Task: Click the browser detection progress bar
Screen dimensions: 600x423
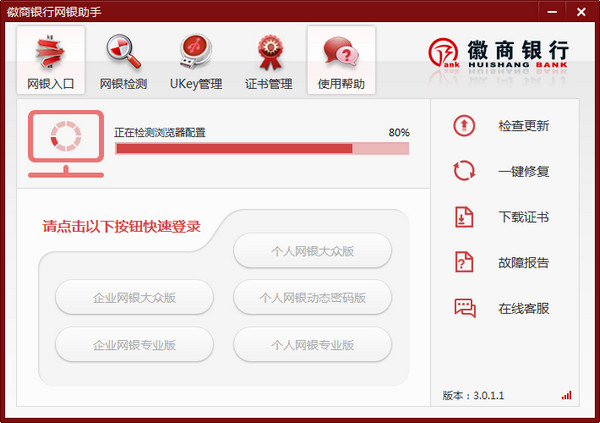Action: click(x=262, y=149)
